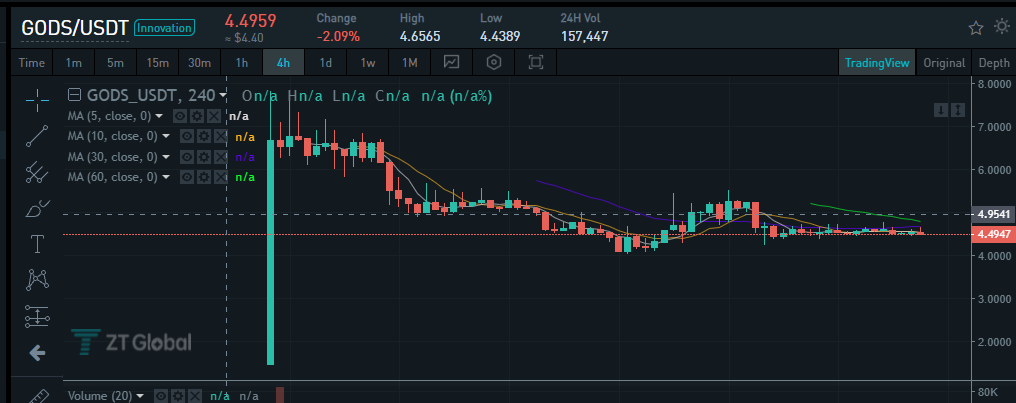Expand MA (5, close, 0) dropdown arrow
The image size is (1016, 403).
[158, 117]
